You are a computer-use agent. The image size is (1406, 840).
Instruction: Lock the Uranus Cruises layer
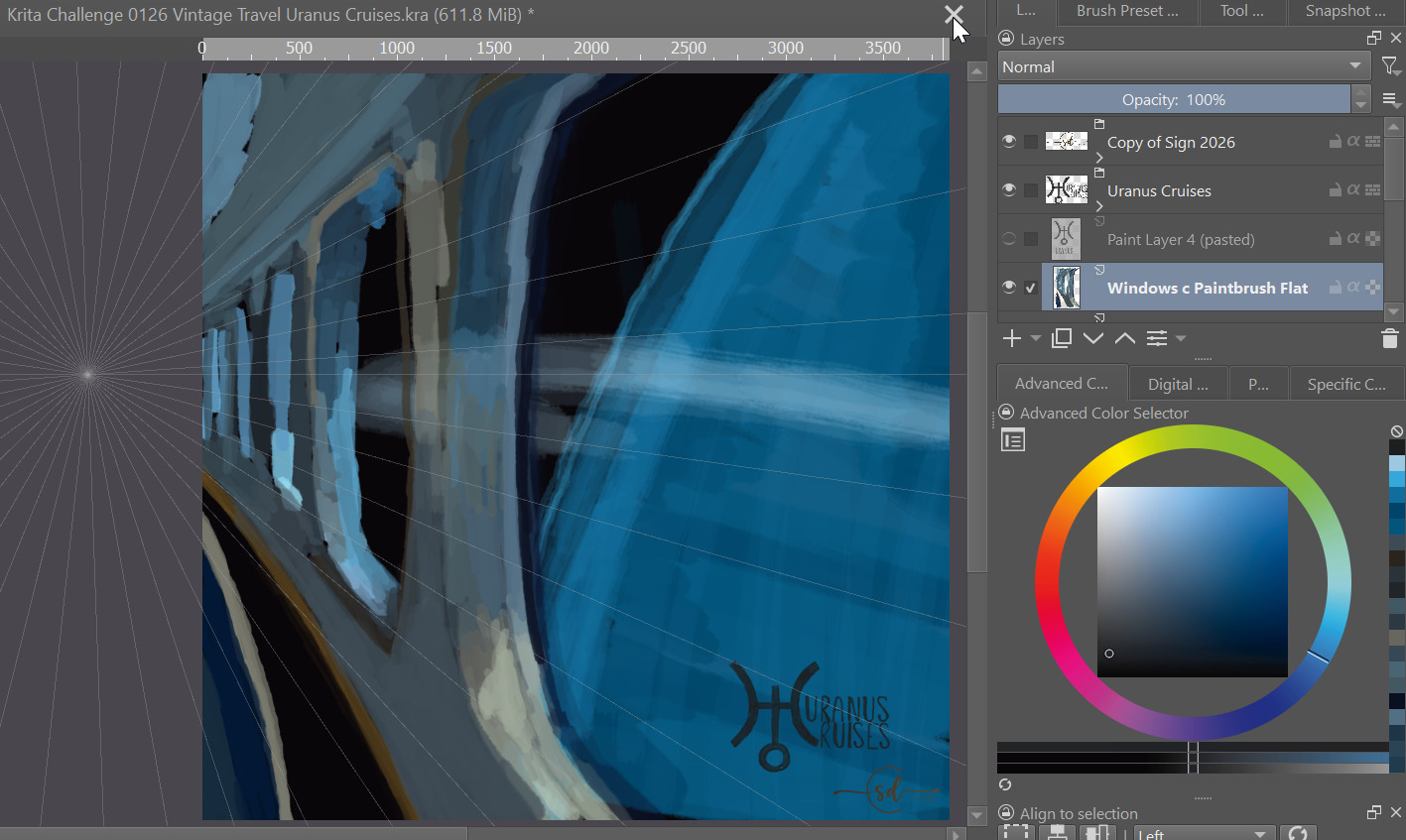[x=1336, y=190]
